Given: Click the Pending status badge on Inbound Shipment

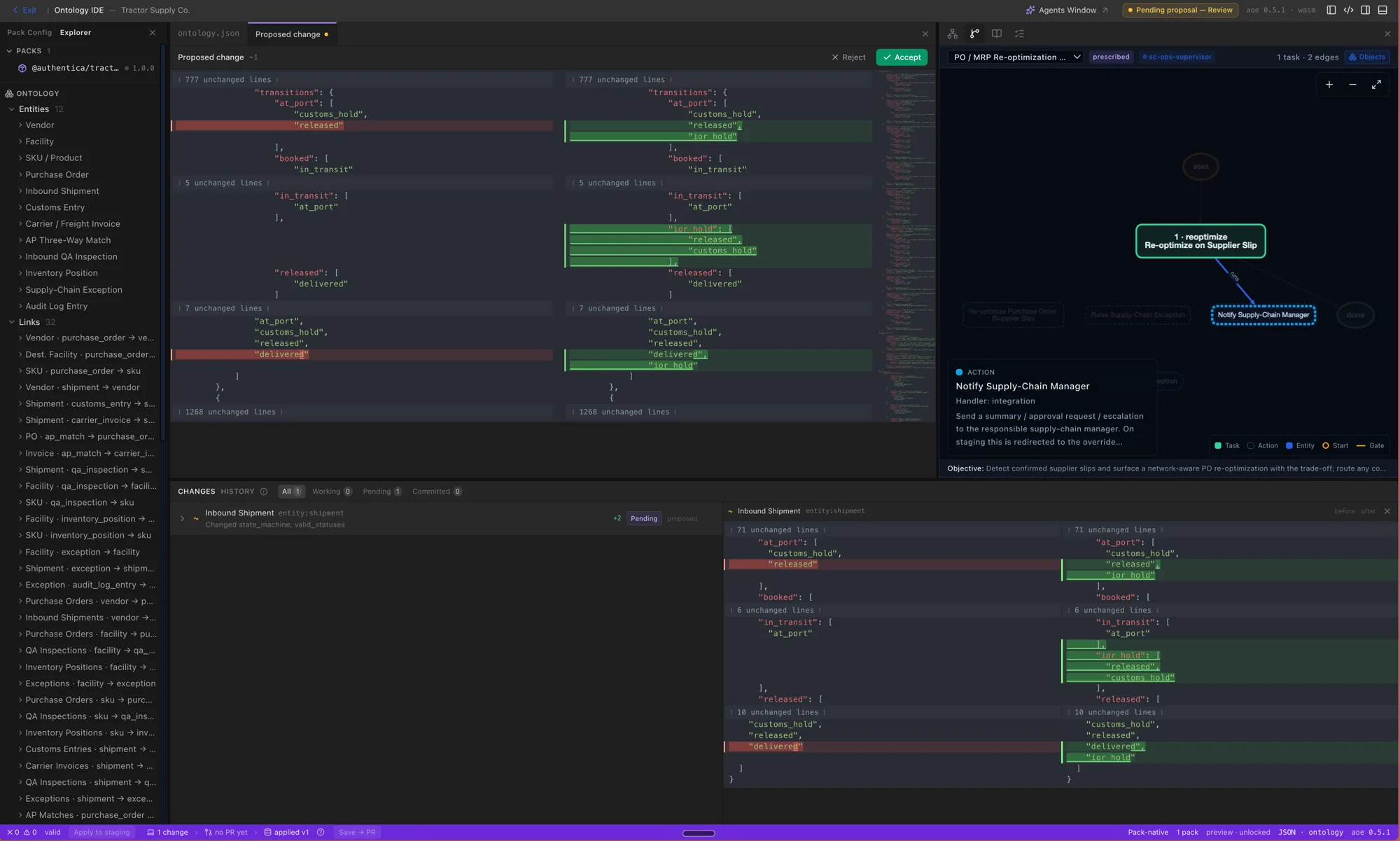Looking at the screenshot, I should tap(644, 519).
